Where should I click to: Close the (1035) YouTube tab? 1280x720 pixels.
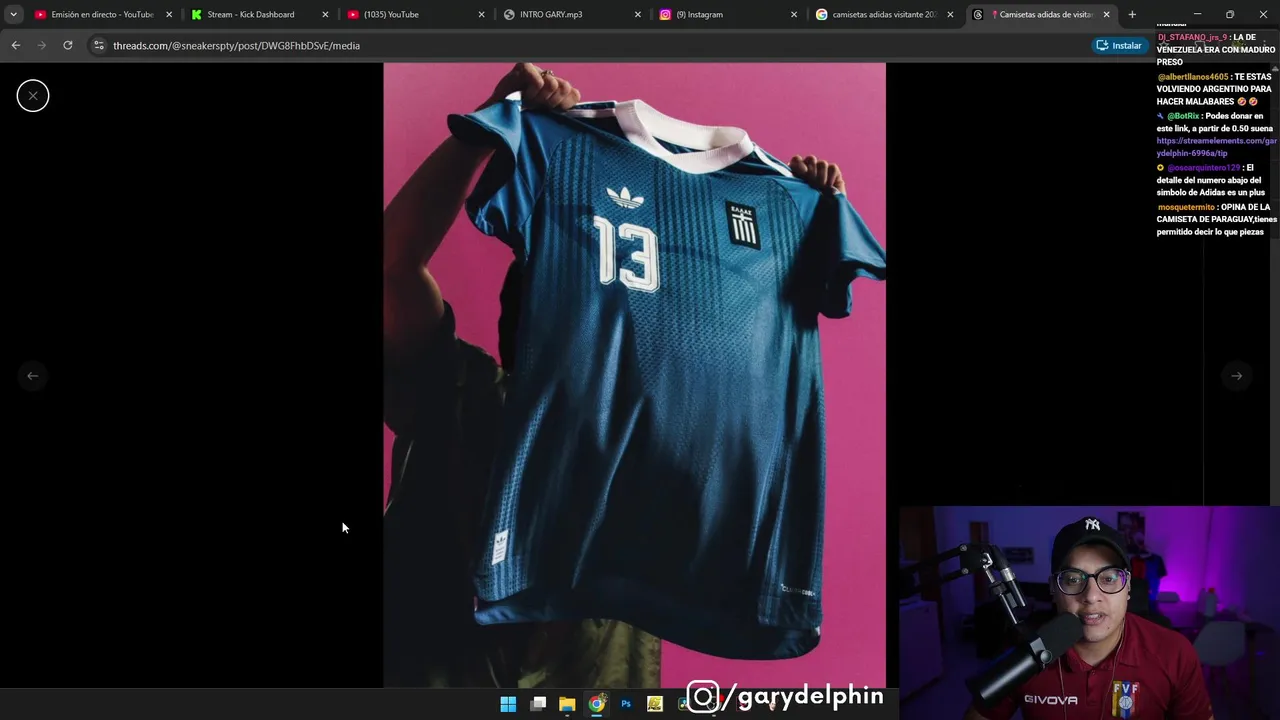482,14
